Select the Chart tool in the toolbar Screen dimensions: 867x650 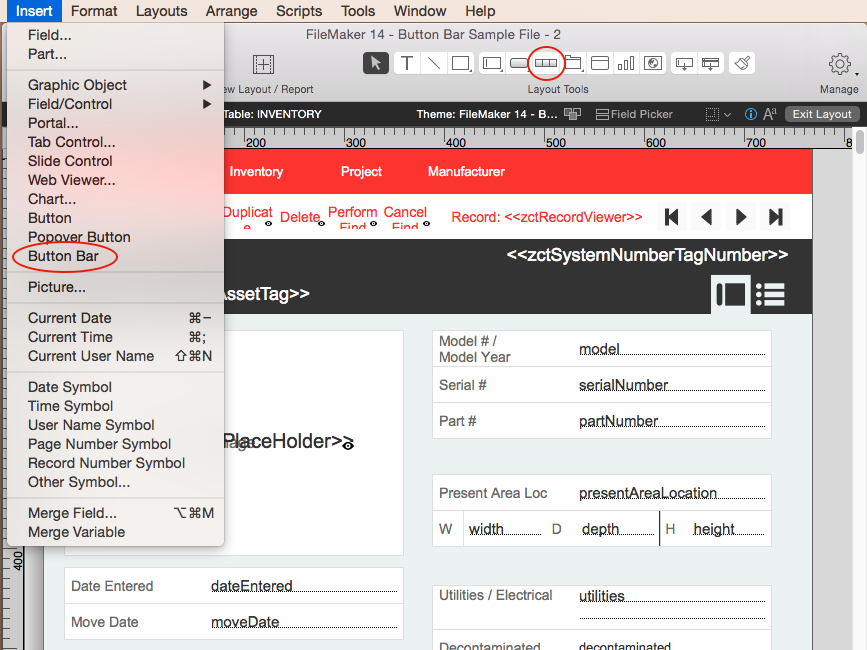click(x=626, y=63)
